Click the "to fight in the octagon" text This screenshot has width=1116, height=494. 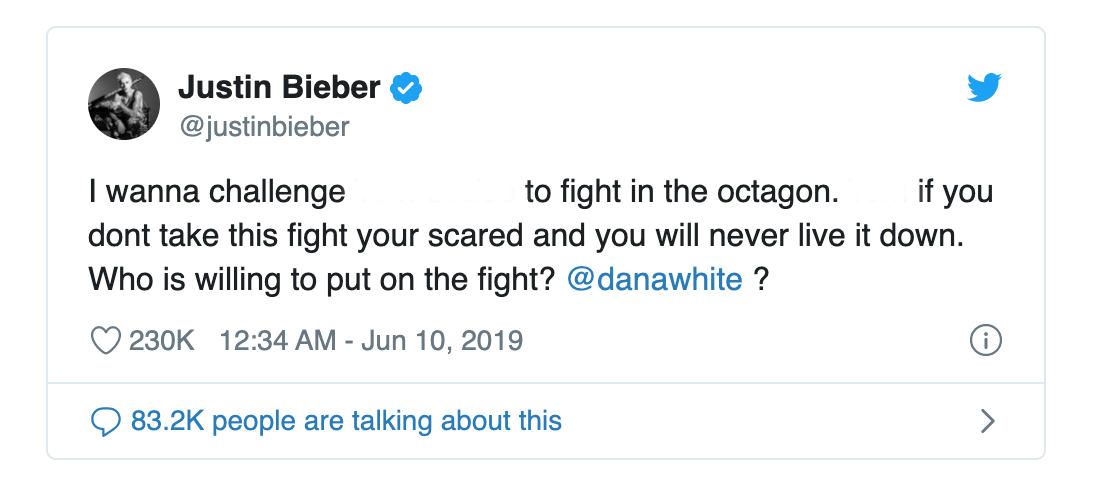point(674,192)
